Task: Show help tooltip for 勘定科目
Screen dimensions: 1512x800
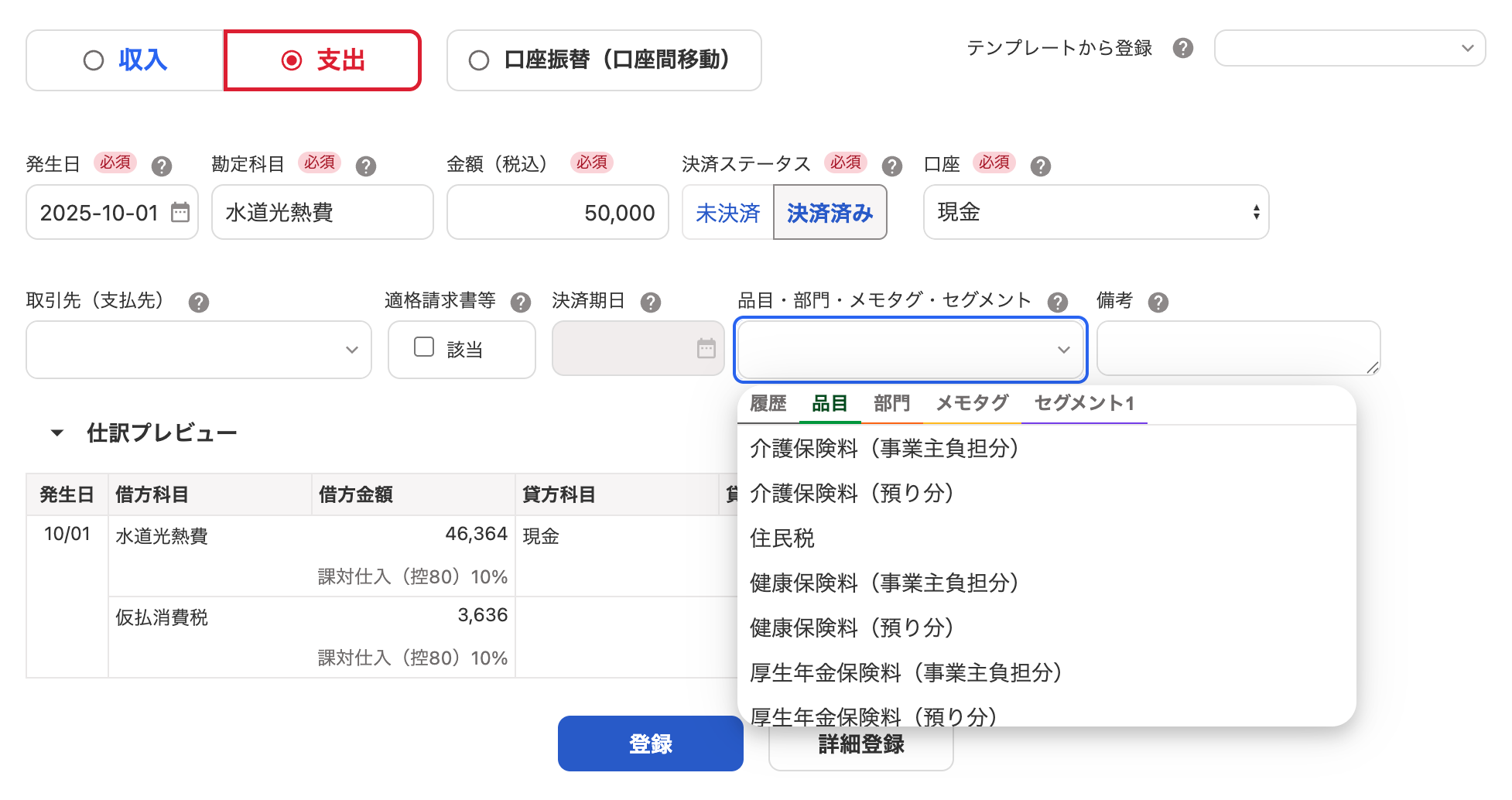Action: point(365,166)
